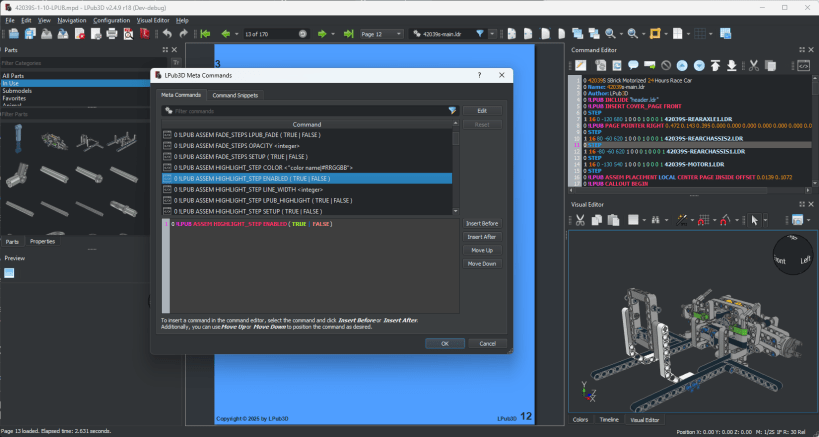Go to first page green arrow
The image size is (819, 437).
tap(203, 33)
